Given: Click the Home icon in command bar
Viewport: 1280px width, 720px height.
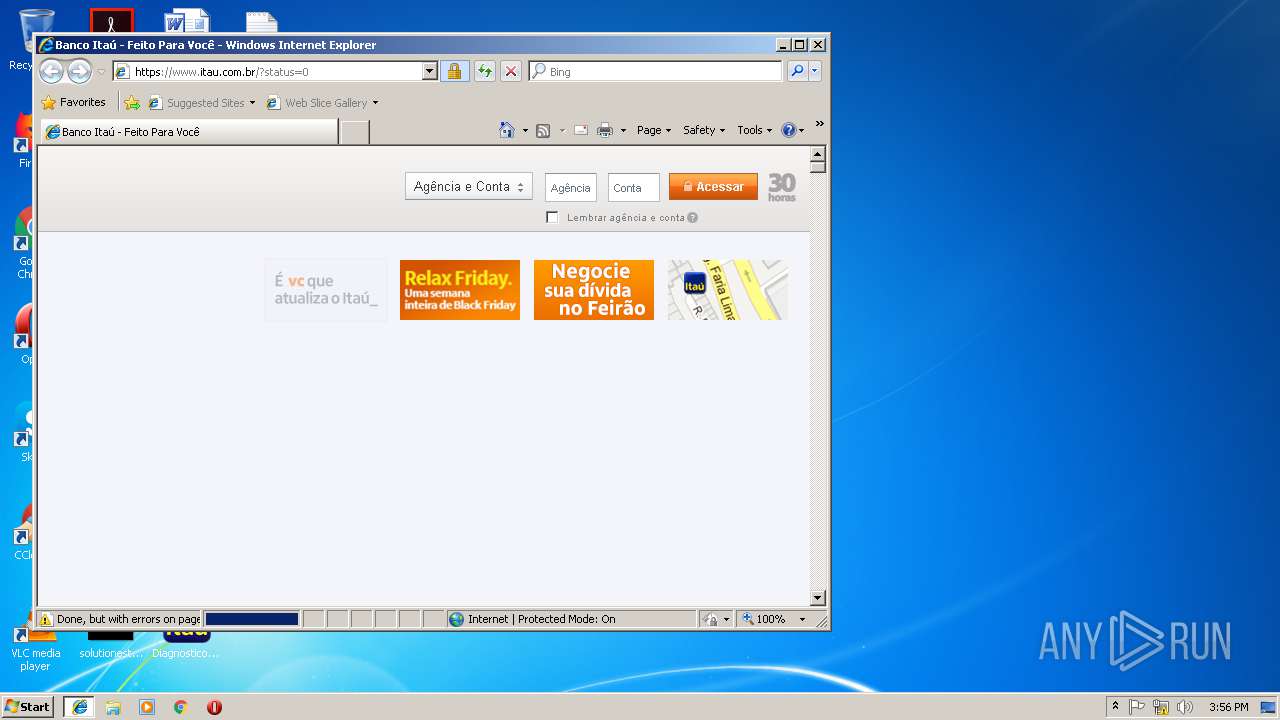Looking at the screenshot, I should 507,130.
